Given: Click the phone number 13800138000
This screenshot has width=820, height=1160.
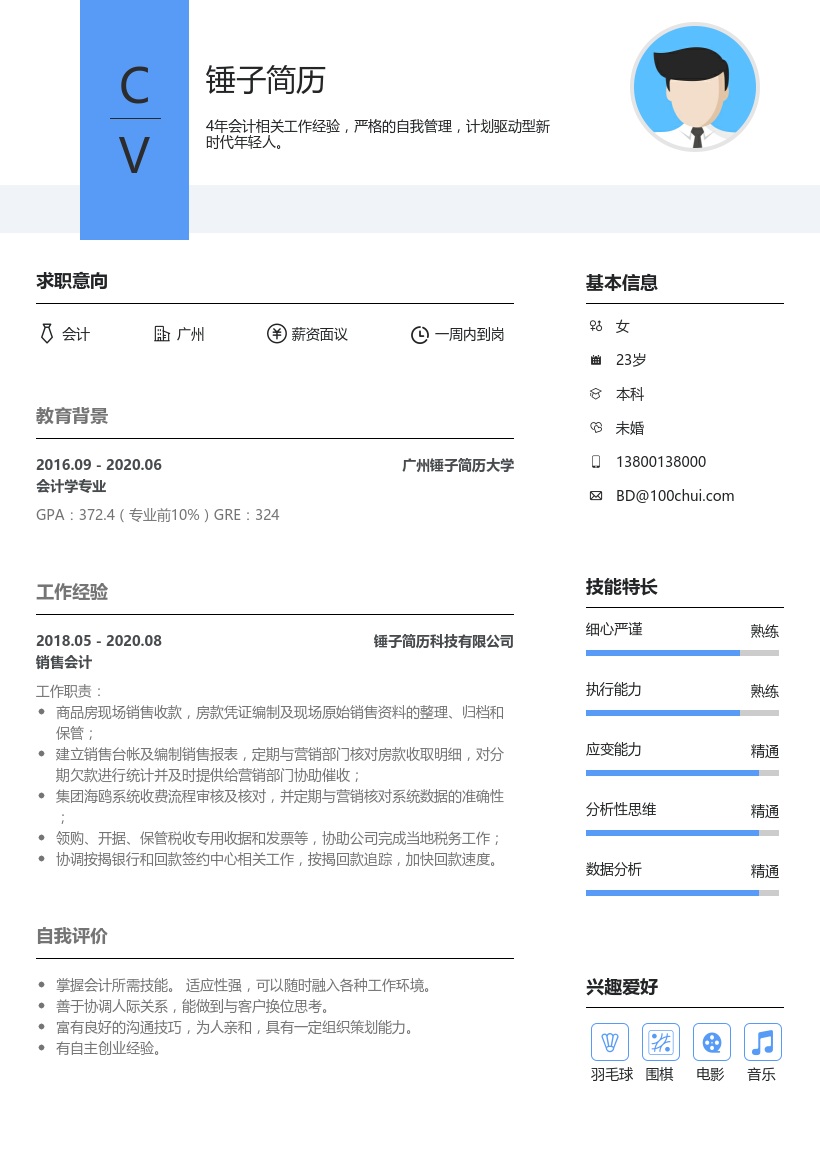Looking at the screenshot, I should point(661,461).
